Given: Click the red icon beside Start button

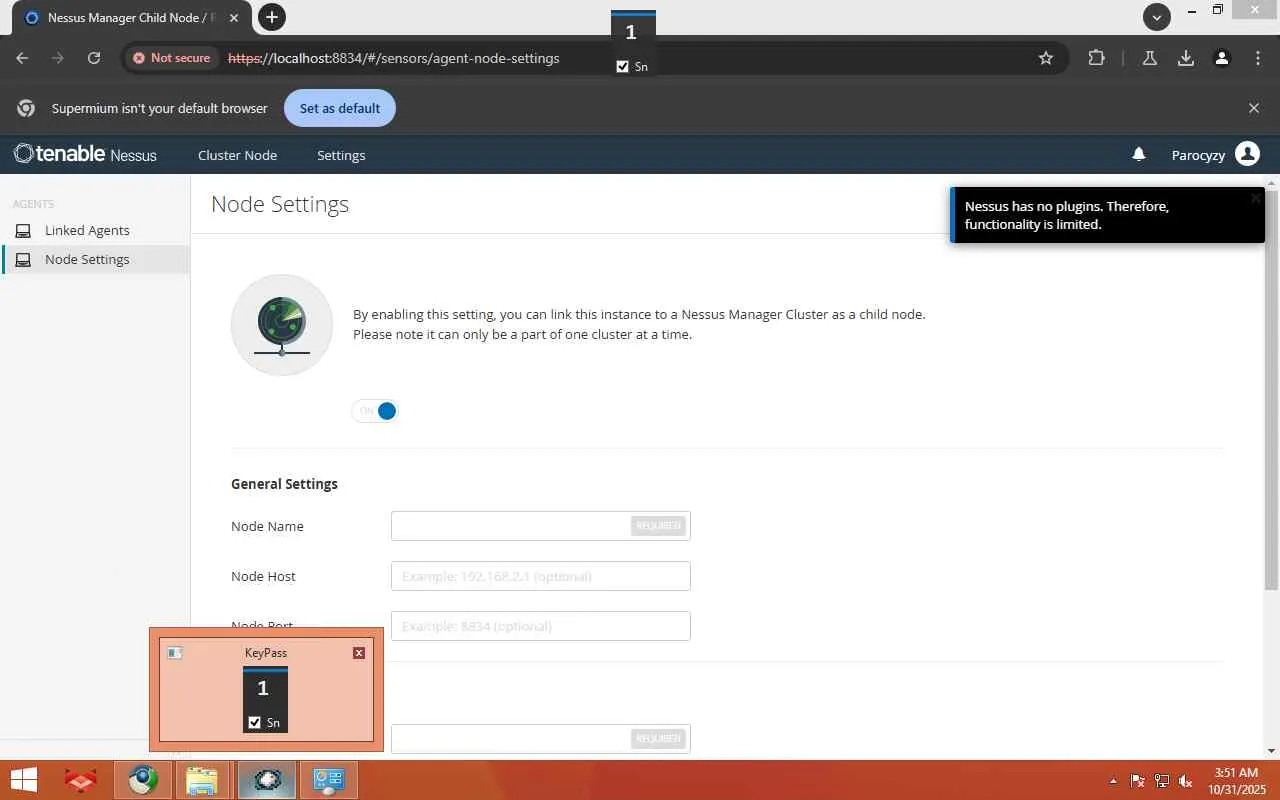Looking at the screenshot, I should coord(81,780).
